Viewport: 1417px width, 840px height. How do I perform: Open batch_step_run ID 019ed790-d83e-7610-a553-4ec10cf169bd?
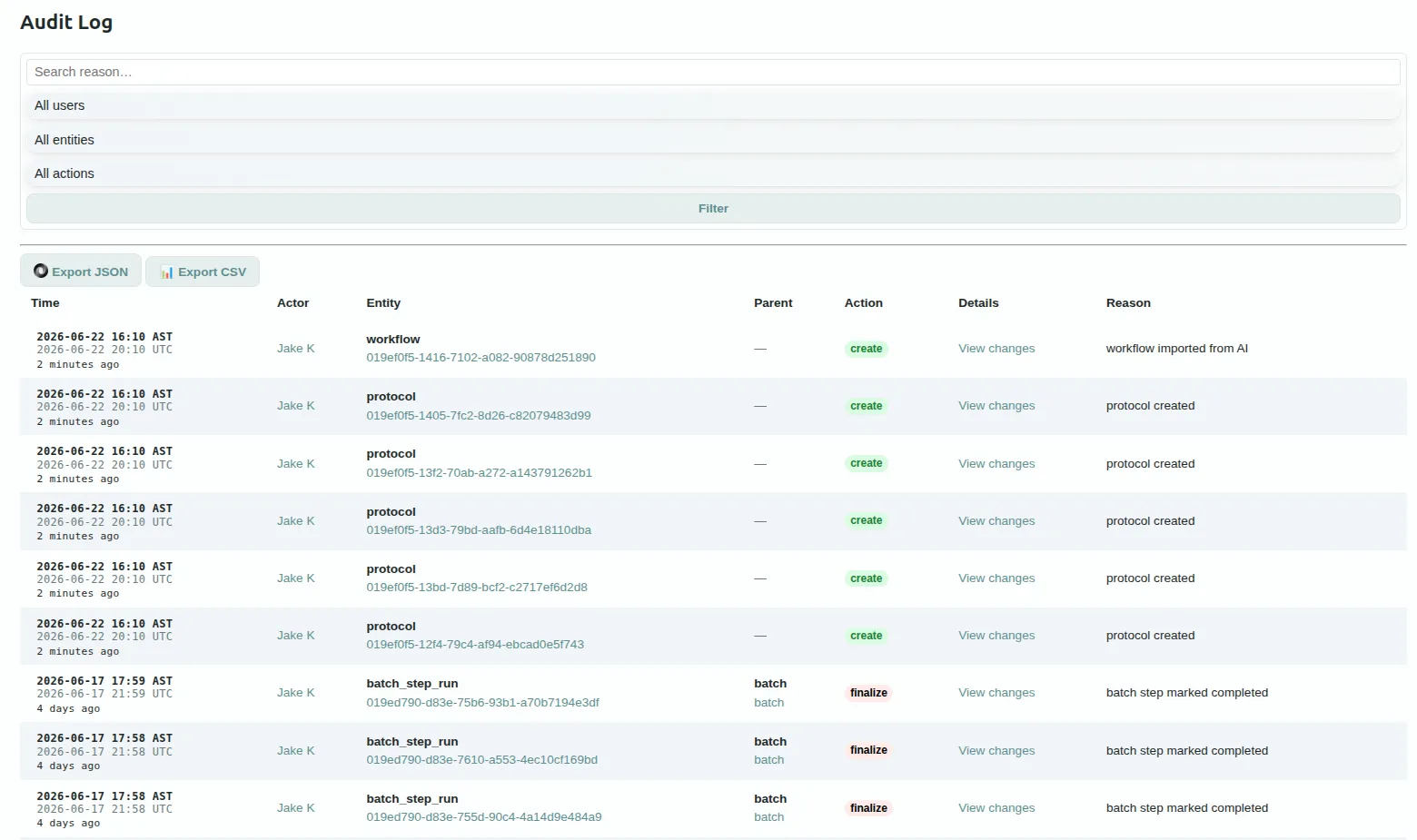[481, 759]
